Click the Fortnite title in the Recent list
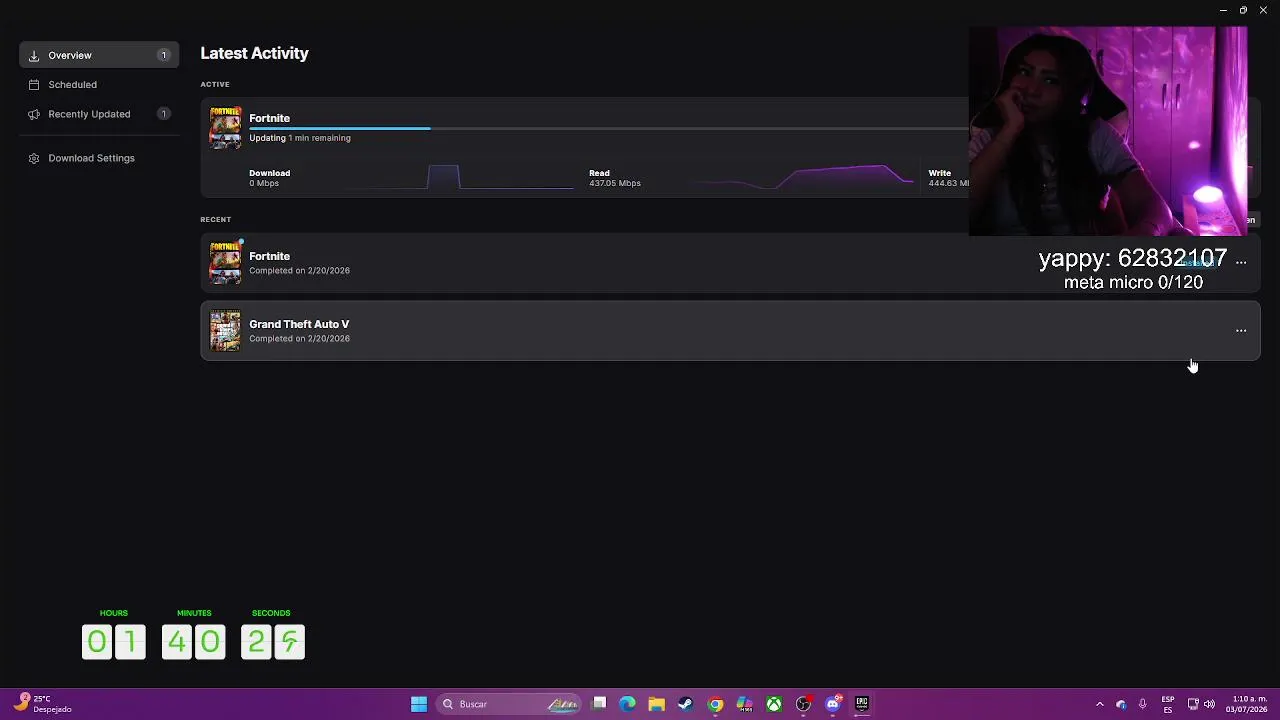Screen dimensions: 1280x720 269,256
